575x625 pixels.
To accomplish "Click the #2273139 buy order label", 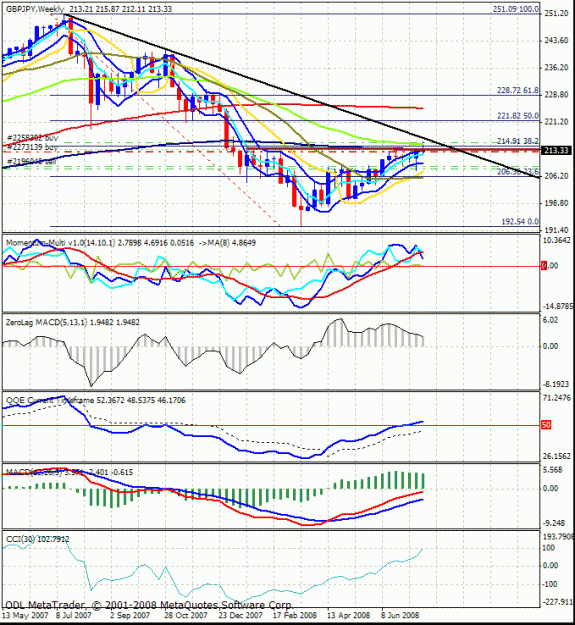I will [x=32, y=147].
